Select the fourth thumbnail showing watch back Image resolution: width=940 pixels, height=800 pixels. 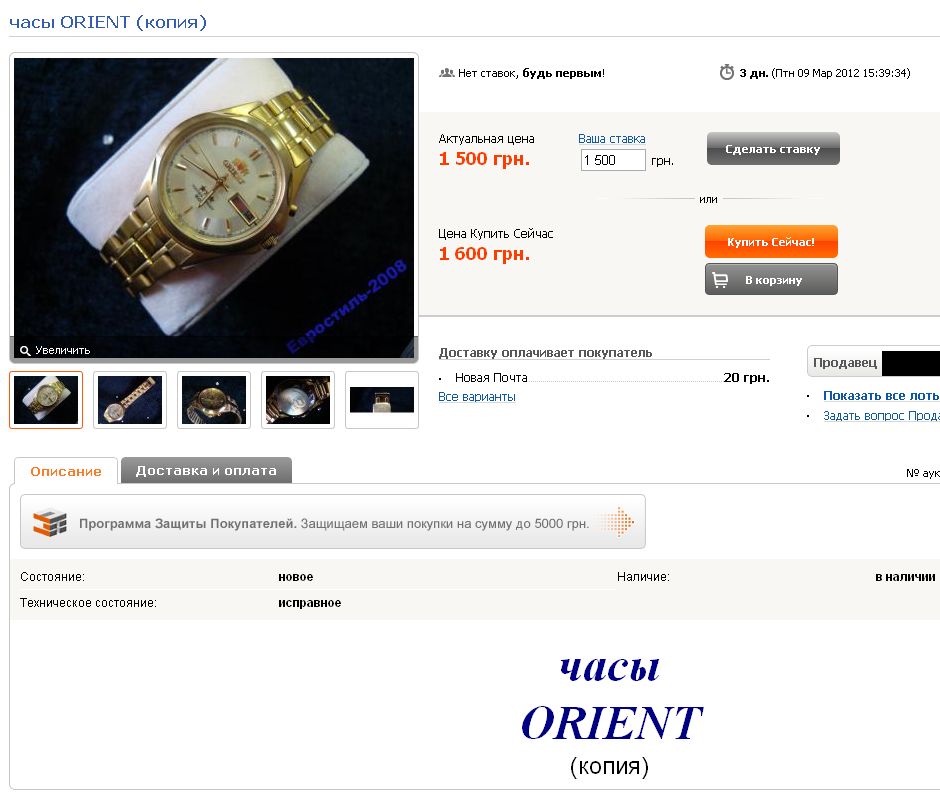pyautogui.click(x=298, y=400)
